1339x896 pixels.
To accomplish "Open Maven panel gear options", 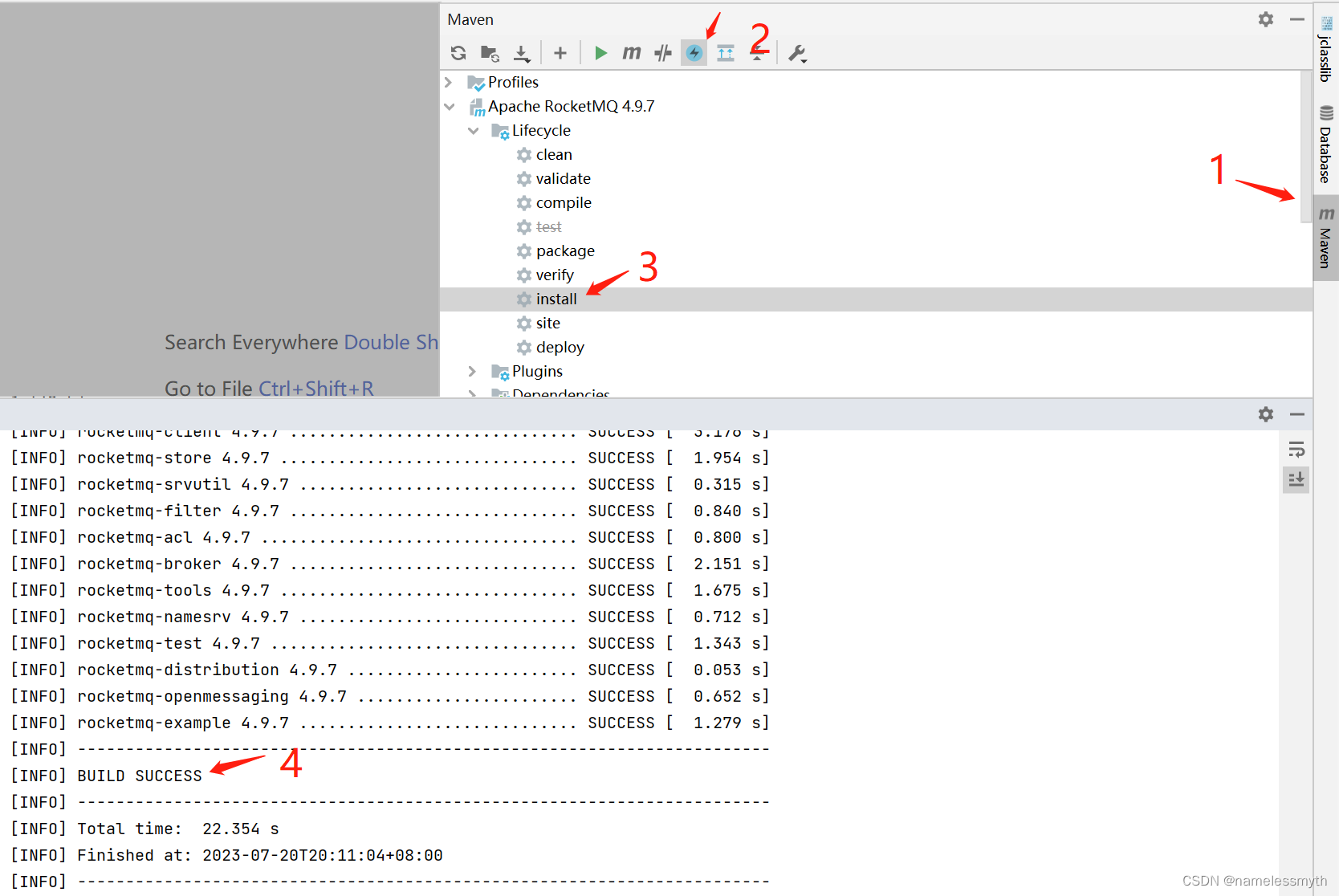I will [x=1266, y=19].
